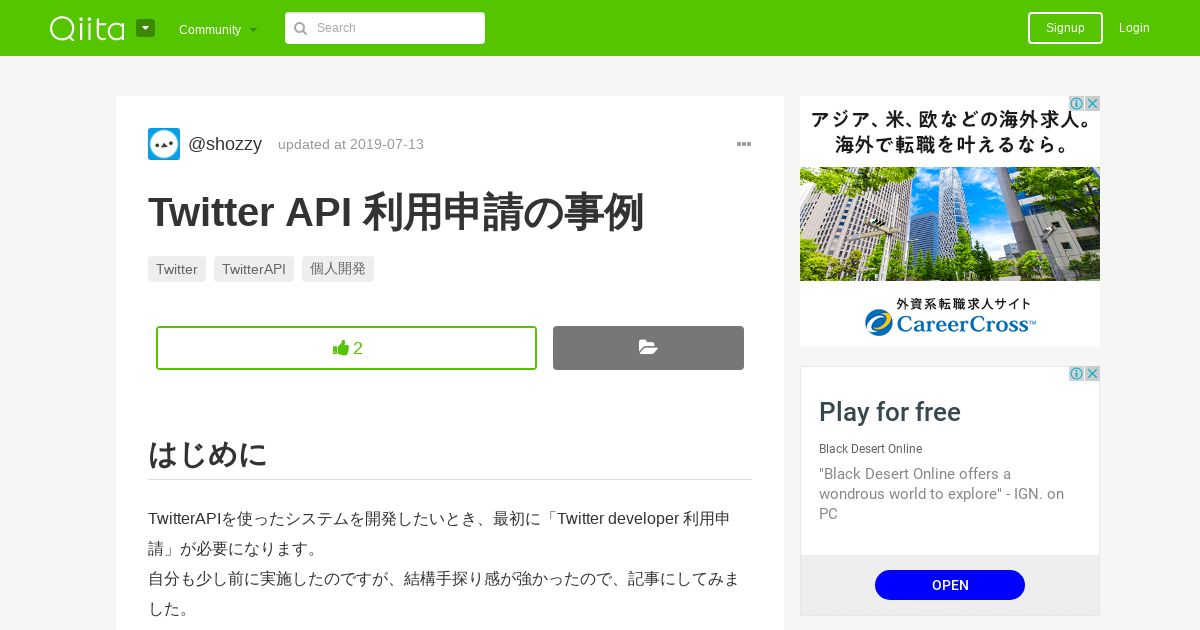Click the 'Black Desert Online' ad text
Viewport: 1200px width, 630px height.
coord(870,449)
